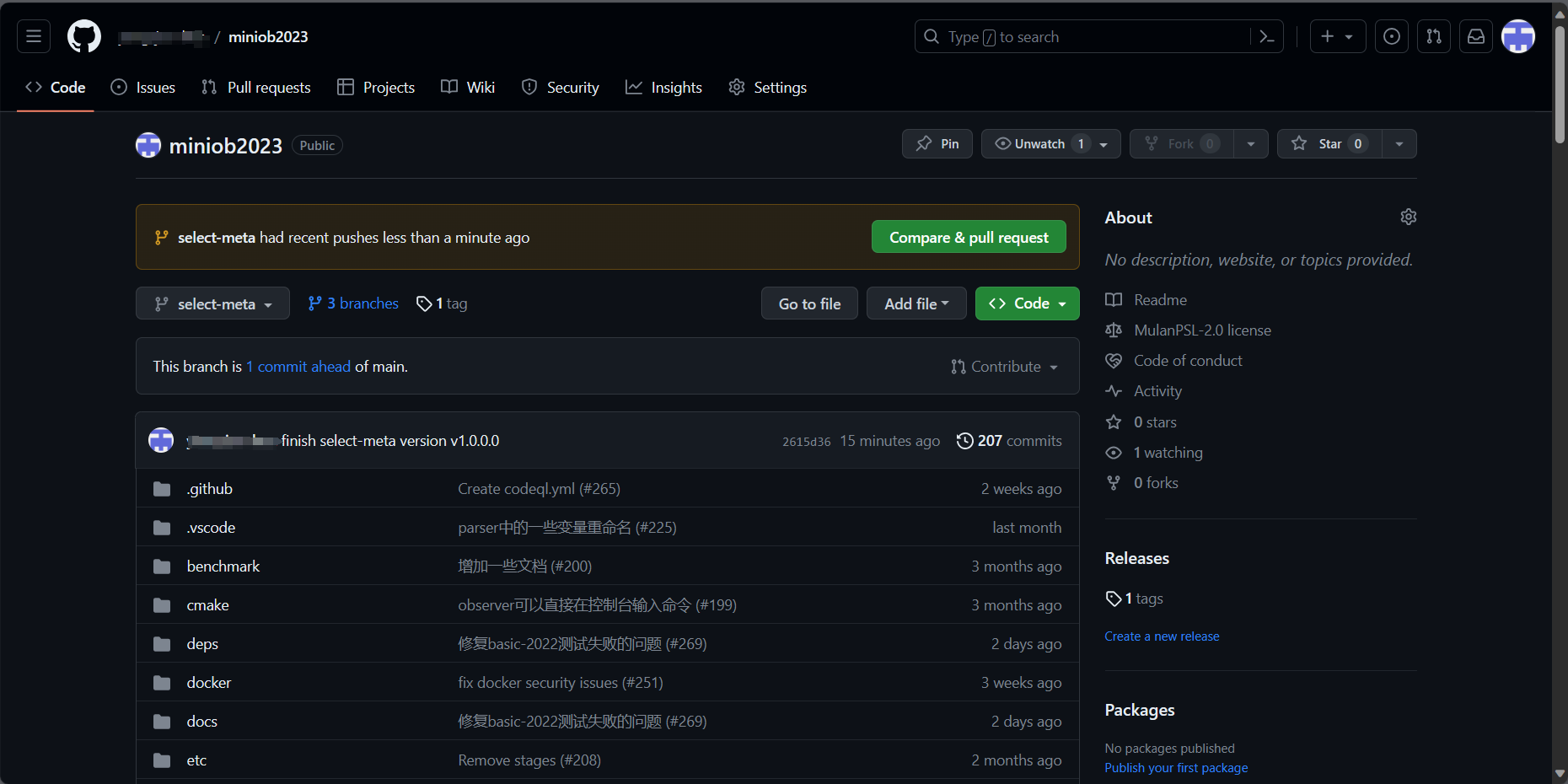
Task: Open the select-meta branch selector
Action: [212, 303]
